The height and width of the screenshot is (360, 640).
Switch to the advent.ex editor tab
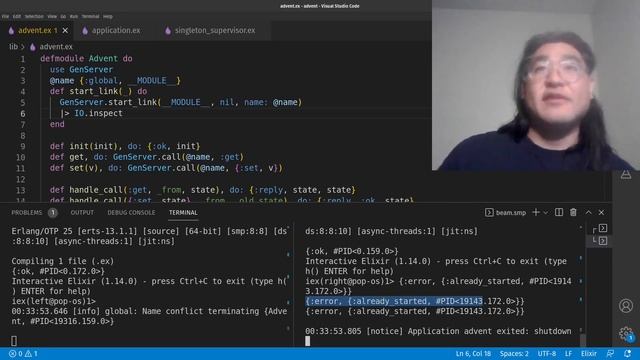tap(38, 31)
